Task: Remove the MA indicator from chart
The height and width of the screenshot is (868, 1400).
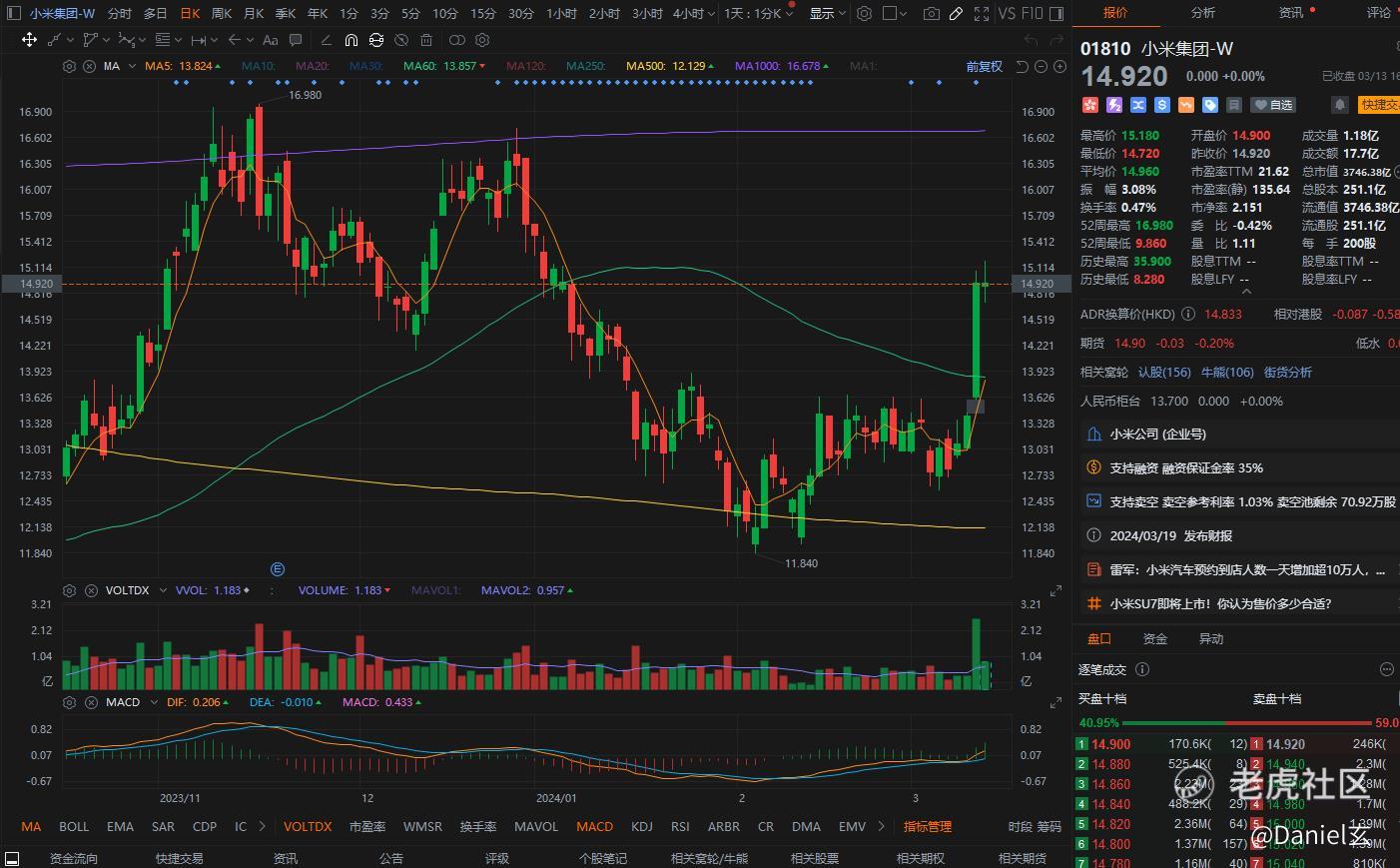Action: pyautogui.click(x=89, y=66)
